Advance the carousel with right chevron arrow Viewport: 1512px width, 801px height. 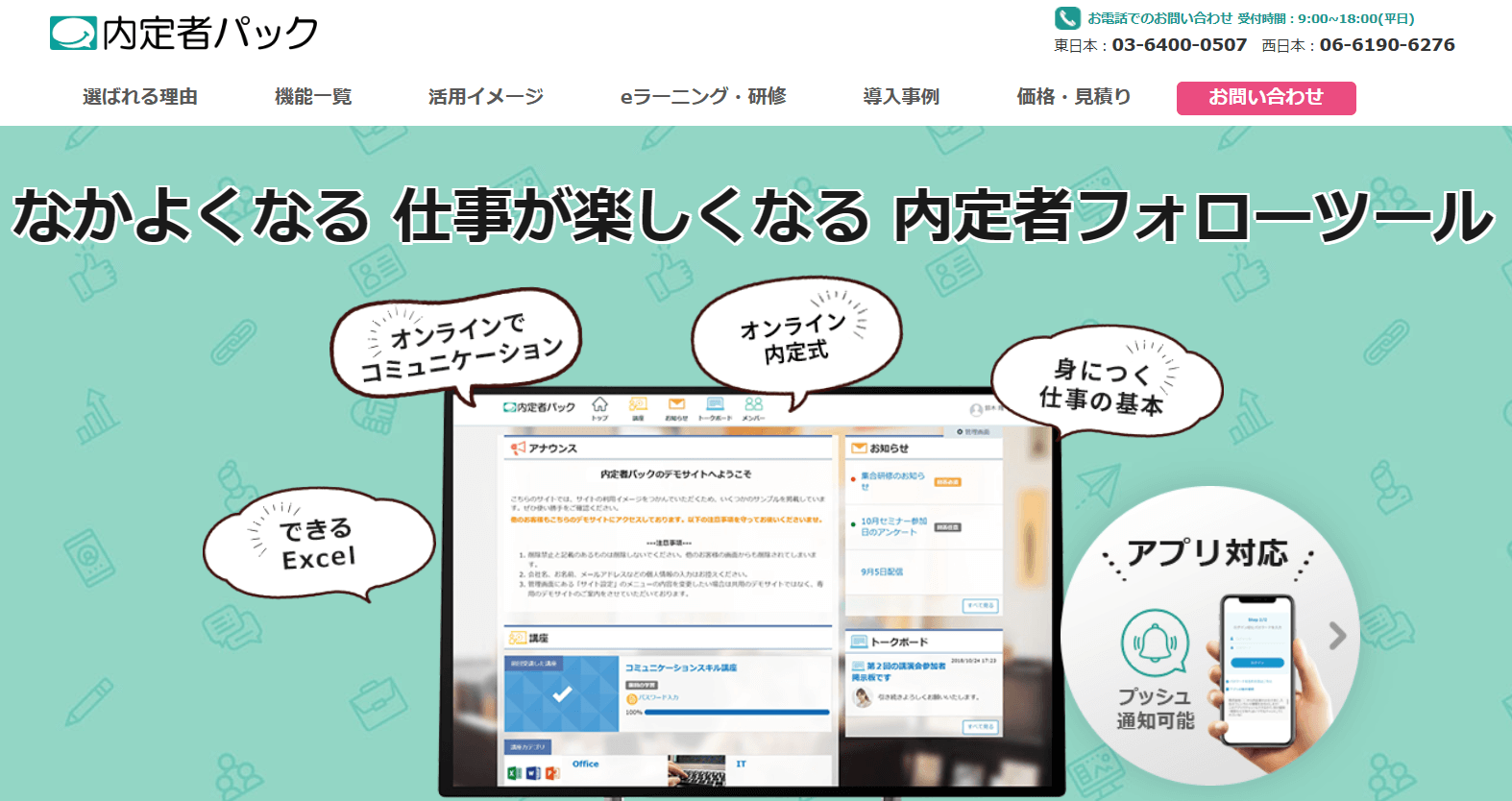click(1337, 635)
